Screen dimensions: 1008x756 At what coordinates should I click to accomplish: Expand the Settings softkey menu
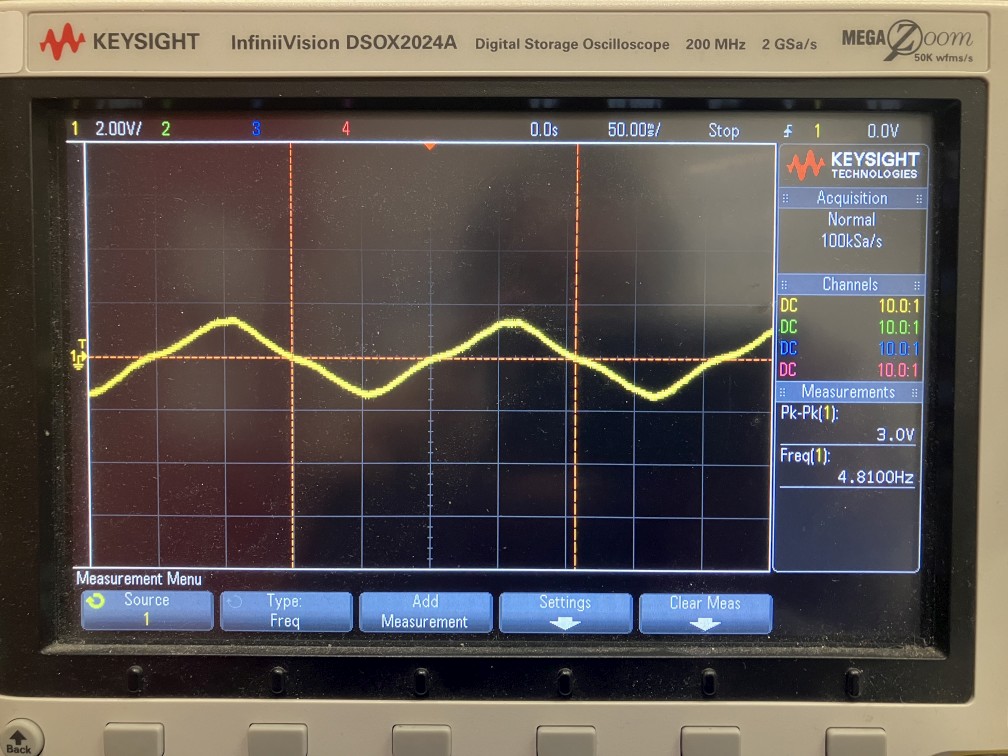click(565, 611)
